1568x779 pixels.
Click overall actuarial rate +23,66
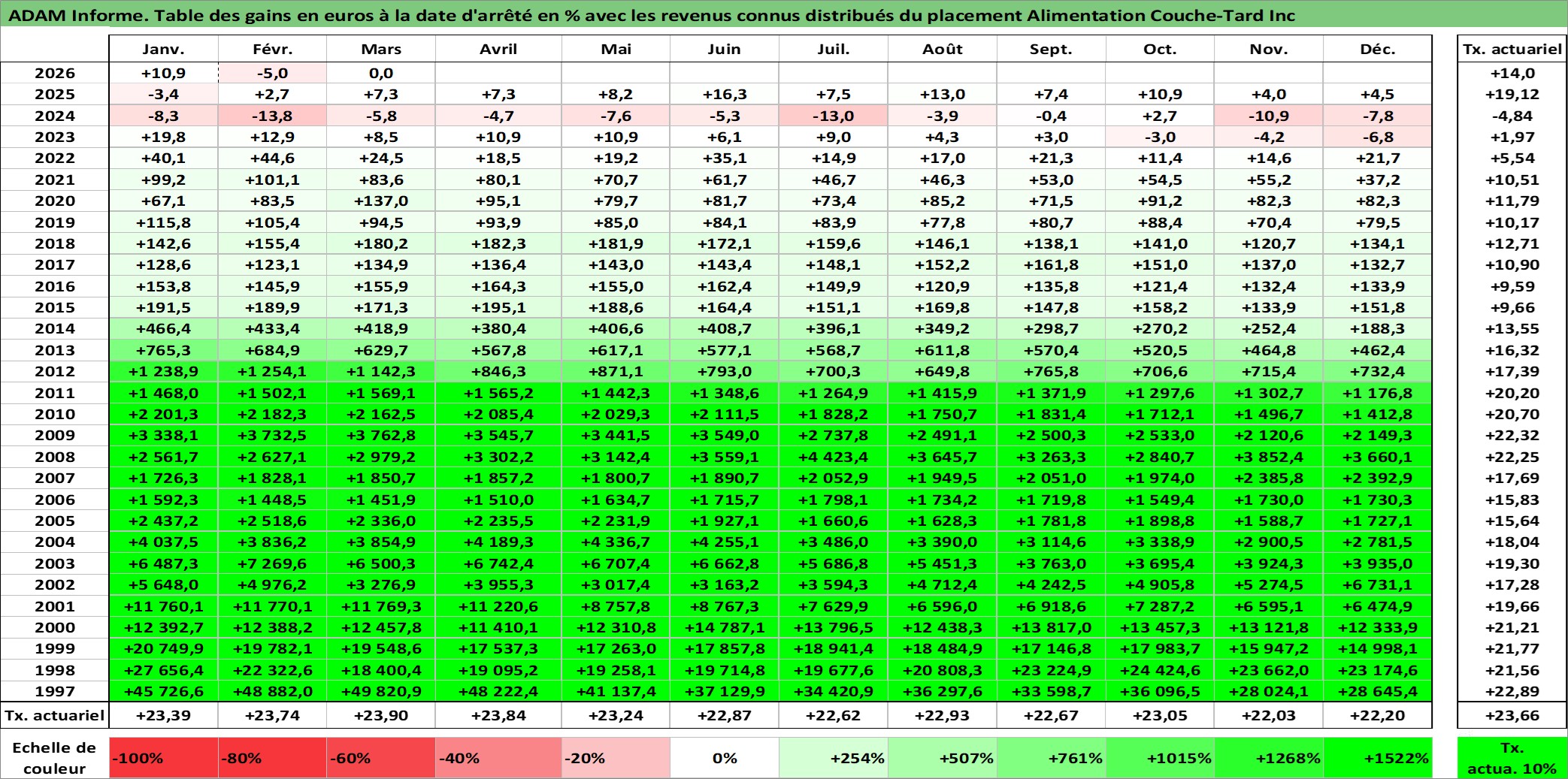[1512, 715]
